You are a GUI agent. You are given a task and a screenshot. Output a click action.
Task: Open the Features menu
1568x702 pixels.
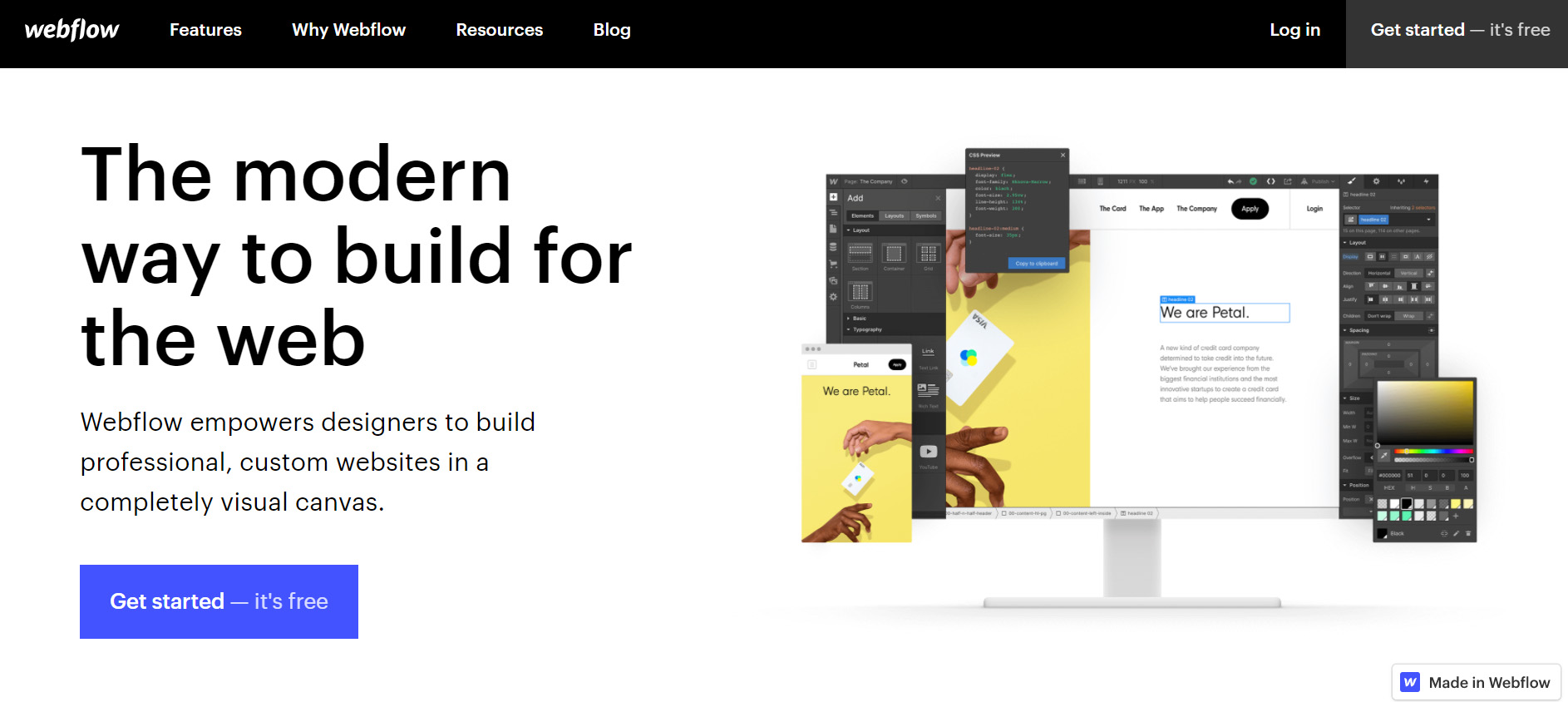tap(205, 30)
